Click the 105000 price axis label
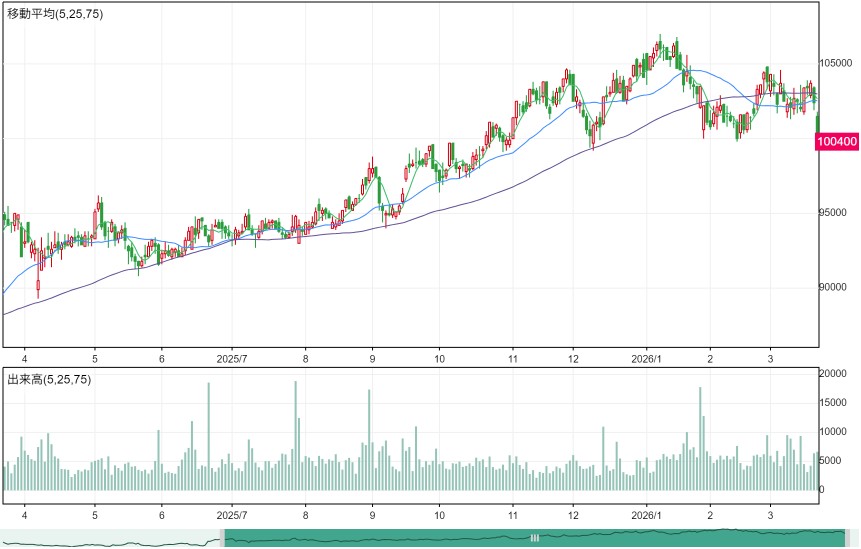Screen dimensions: 861x549 point(836,63)
